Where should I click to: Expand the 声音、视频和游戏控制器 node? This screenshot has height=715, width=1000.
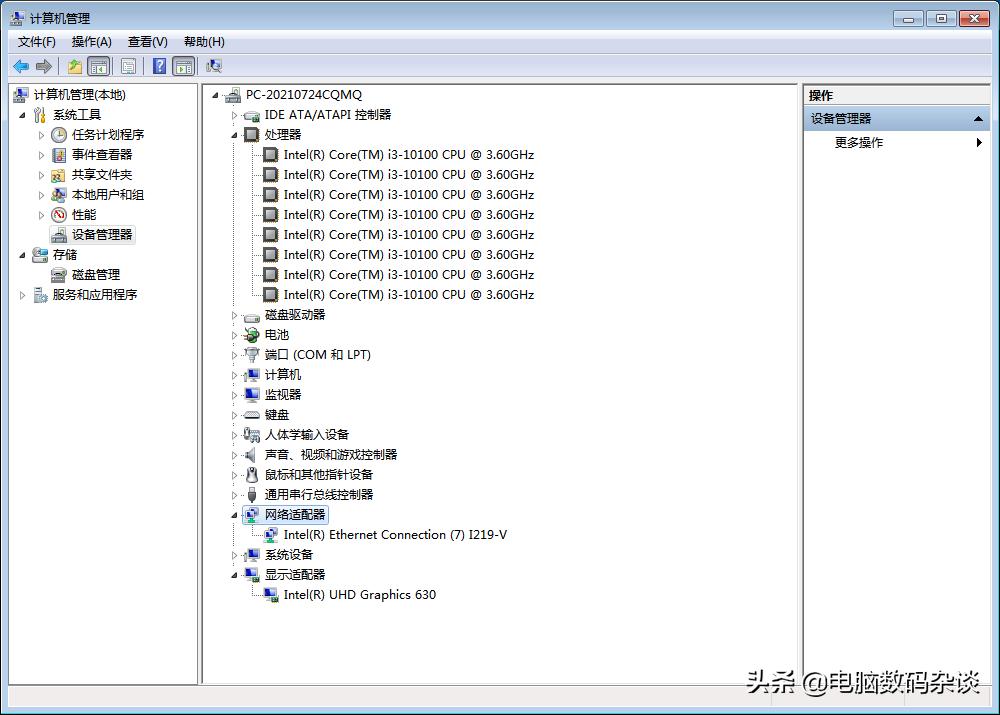pyautogui.click(x=234, y=454)
